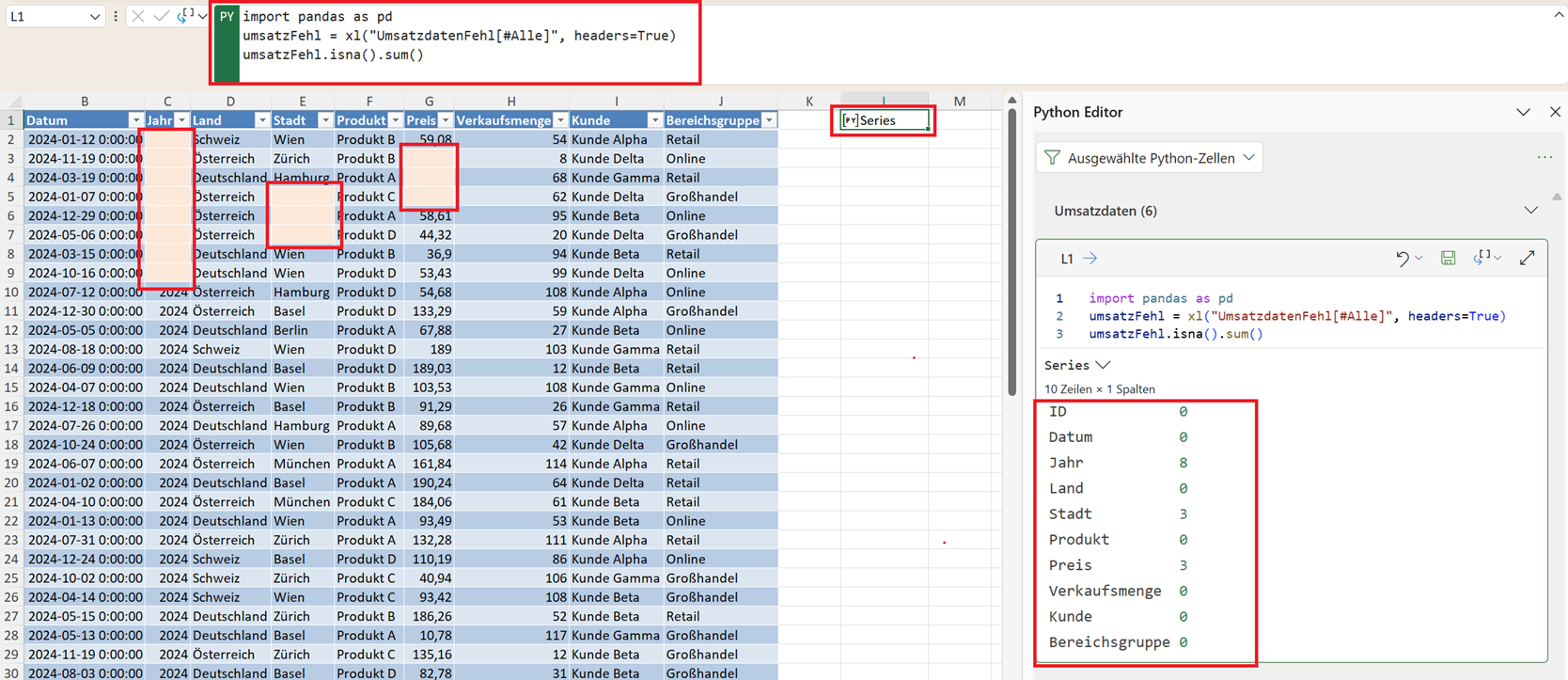Expand the Python code editor to full size

pyautogui.click(x=1527, y=258)
